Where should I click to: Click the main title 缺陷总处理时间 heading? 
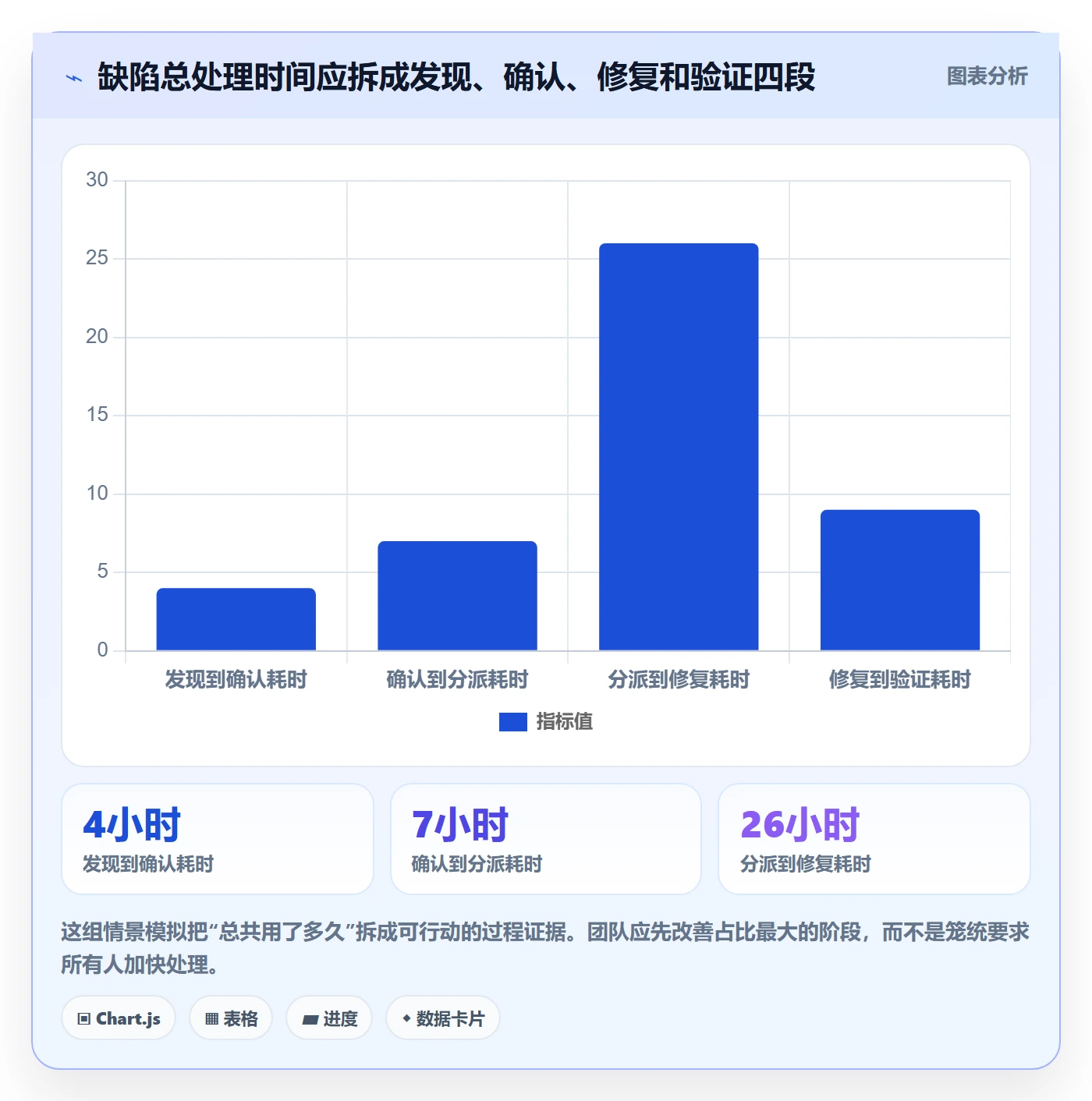pos(456,77)
